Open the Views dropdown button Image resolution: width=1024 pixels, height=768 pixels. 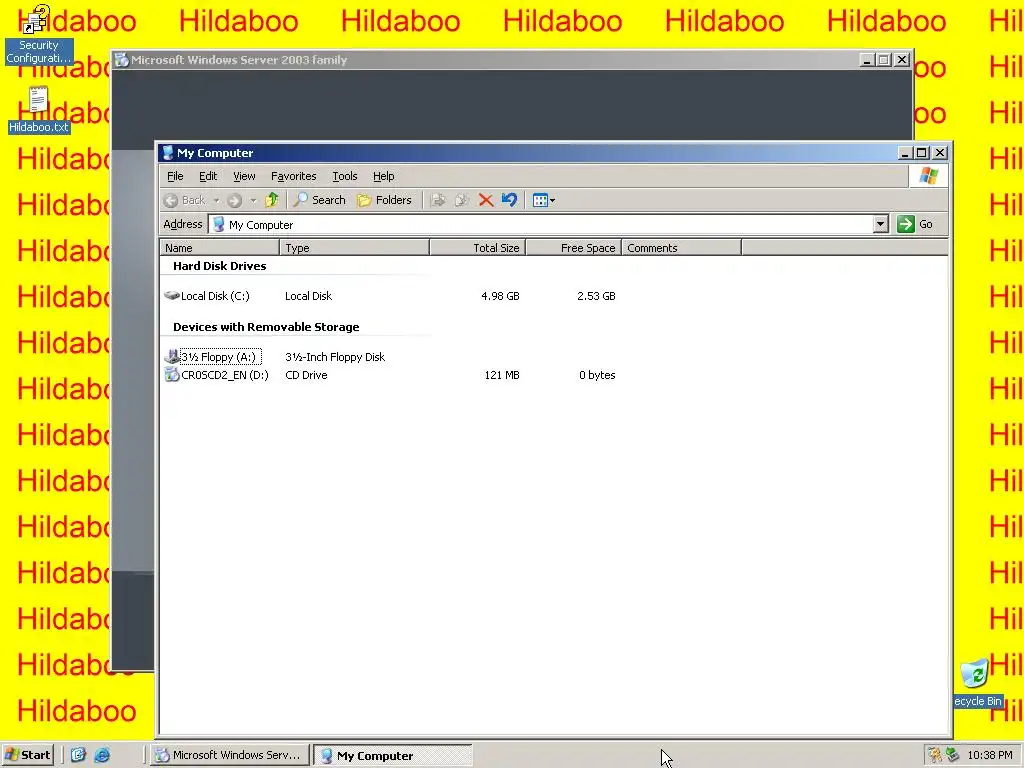[543, 200]
